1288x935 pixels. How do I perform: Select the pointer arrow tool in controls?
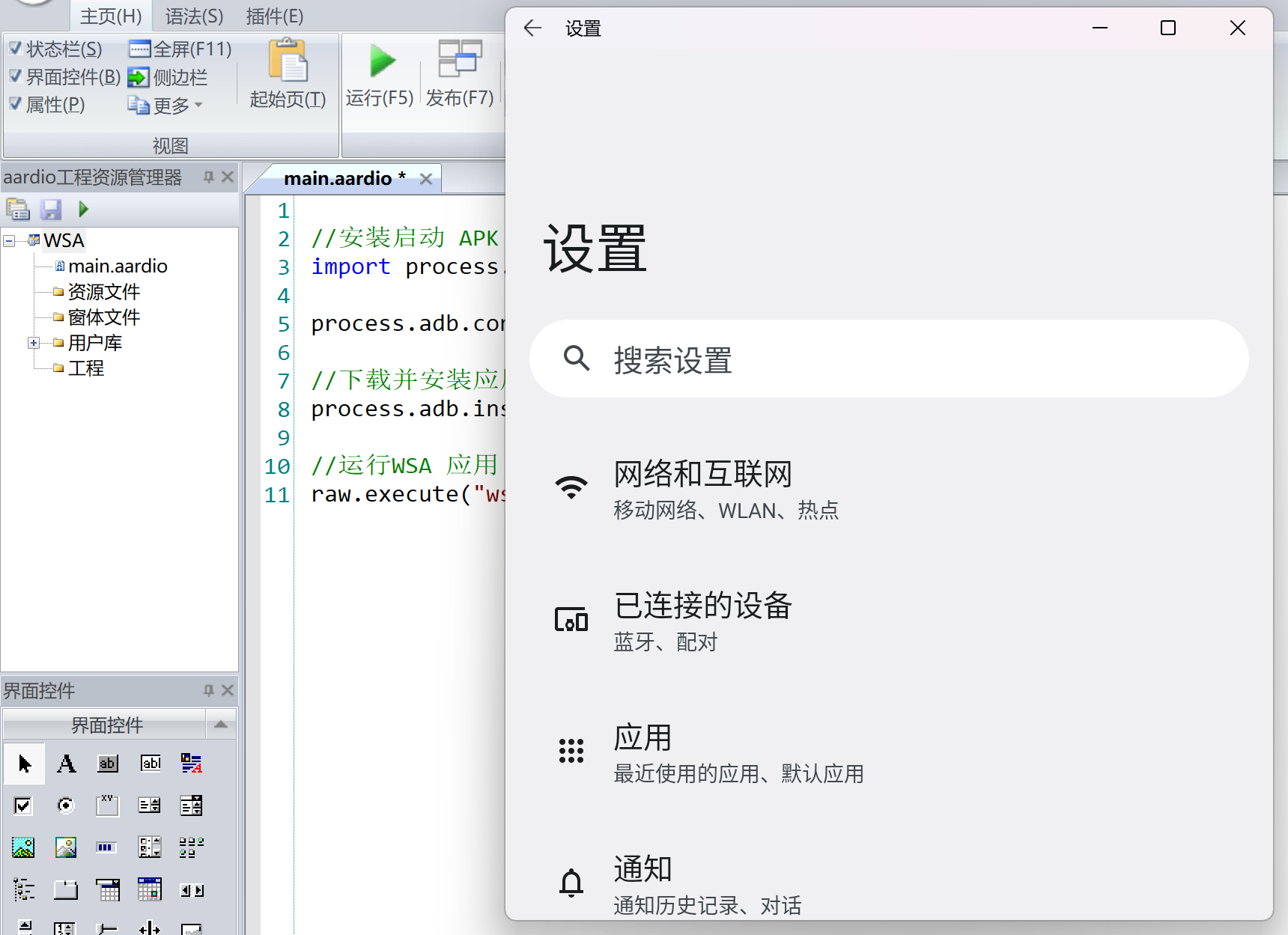[24, 764]
